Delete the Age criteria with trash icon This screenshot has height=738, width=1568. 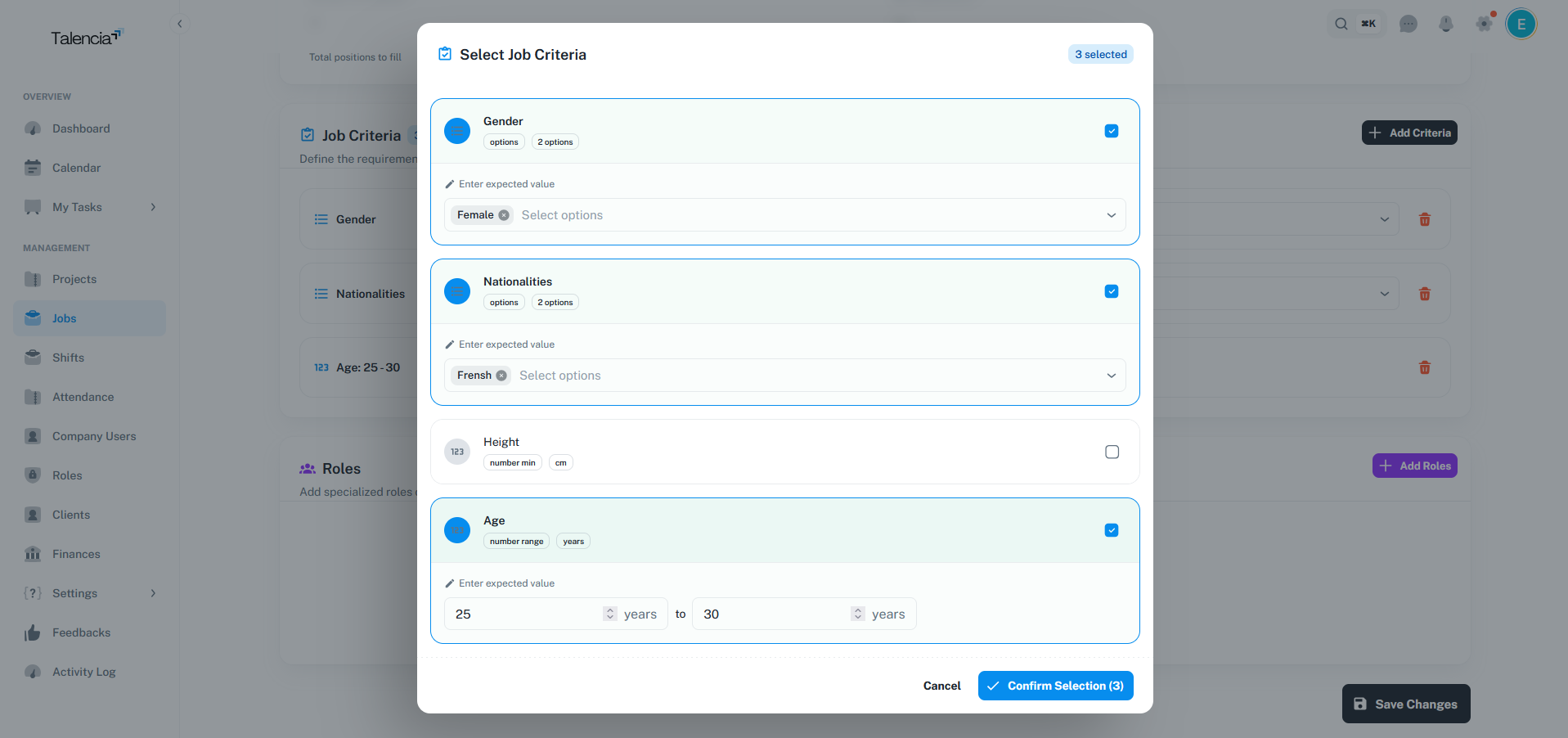pos(1424,367)
